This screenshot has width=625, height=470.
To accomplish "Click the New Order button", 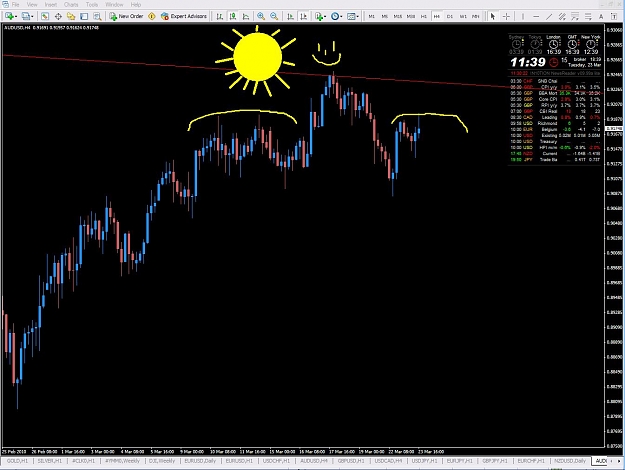I will pyautogui.click(x=126, y=16).
